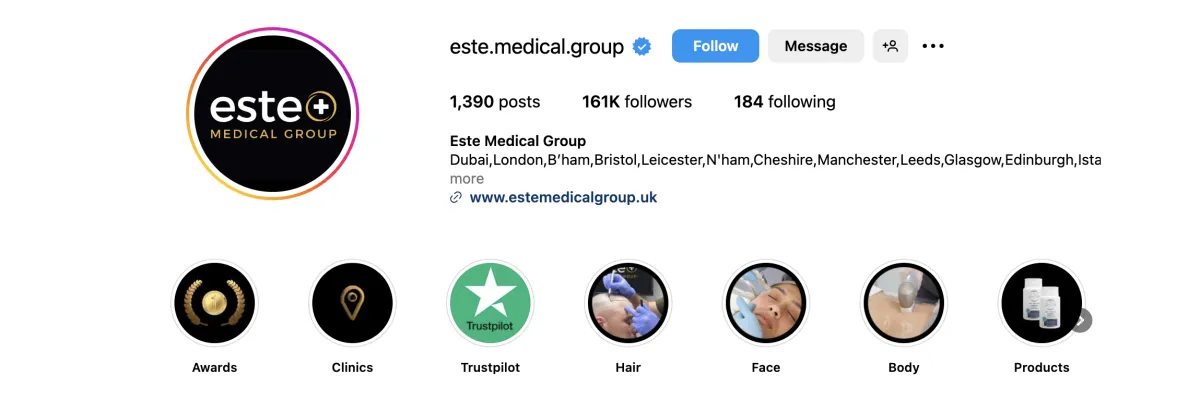The height and width of the screenshot is (412, 1200).
Task: Expand the bio with 'more'
Action: coord(467,179)
